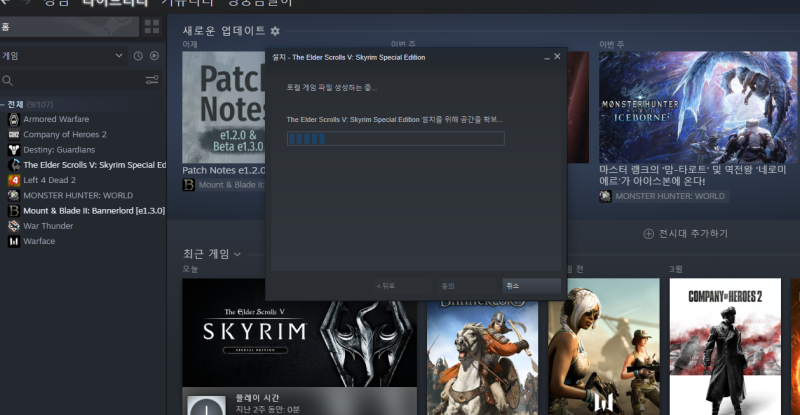This screenshot has width=800, height=415.
Task: Select Destiny: Guardians list icon
Action: point(14,150)
